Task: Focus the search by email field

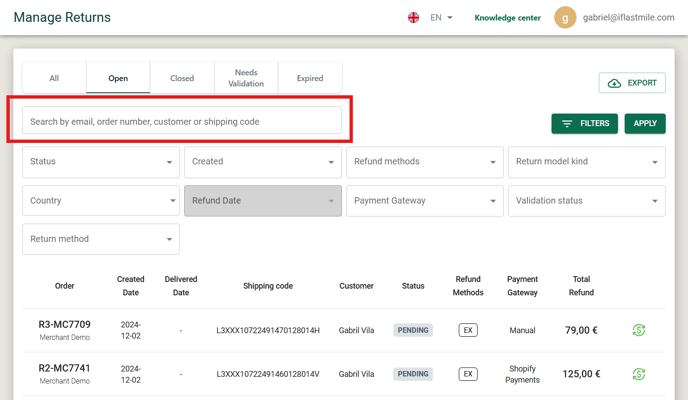Action: coord(182,120)
